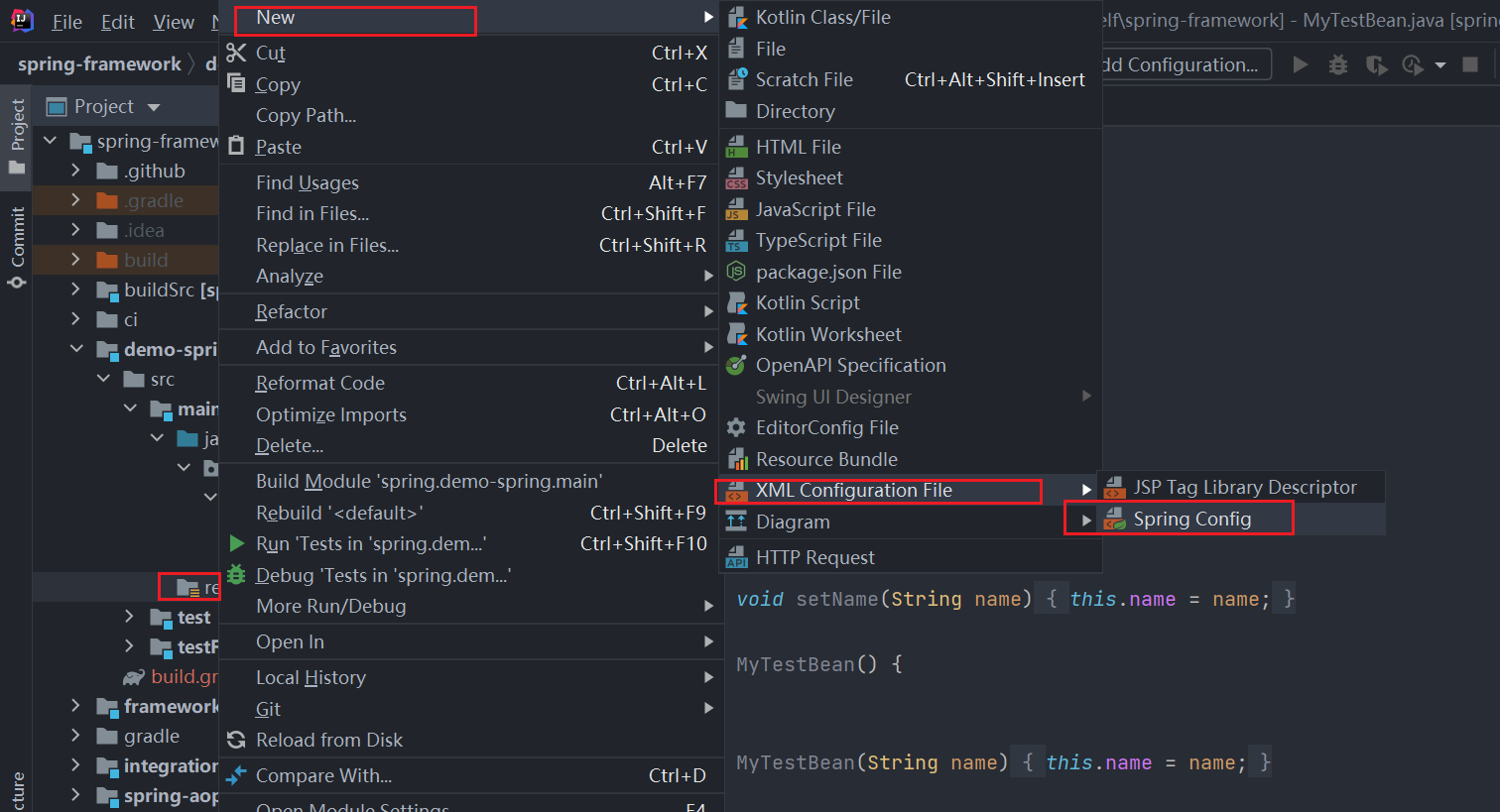Click the TypeScript File icon
The width and height of the screenshot is (1500, 812).
click(x=737, y=241)
